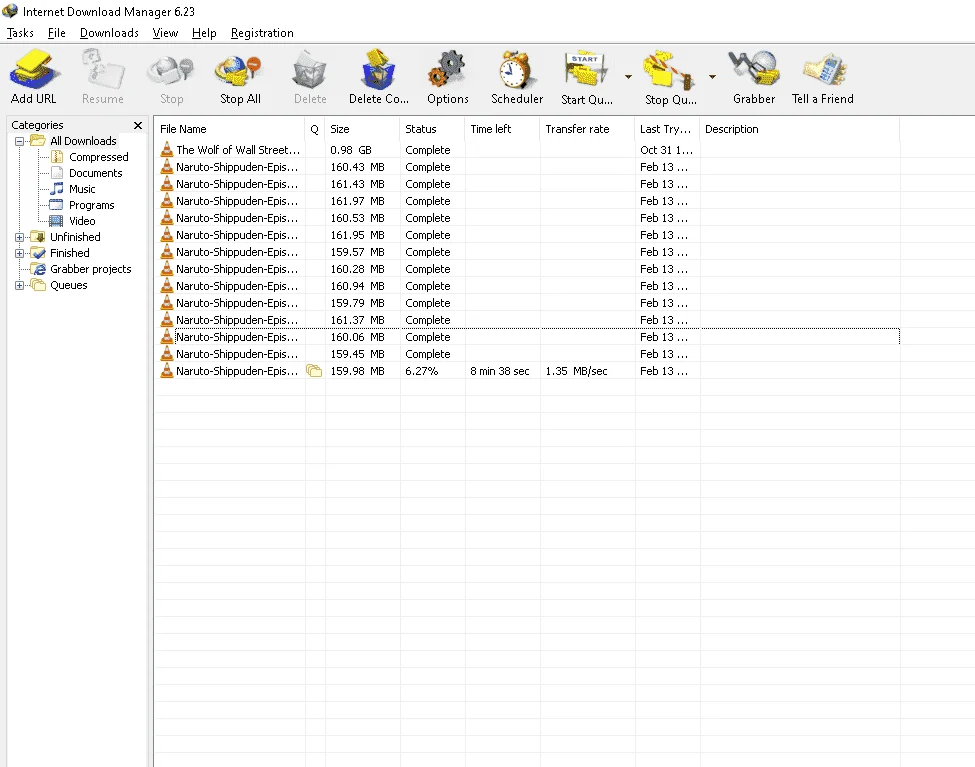
Task: Open the File menu
Action: [57, 33]
